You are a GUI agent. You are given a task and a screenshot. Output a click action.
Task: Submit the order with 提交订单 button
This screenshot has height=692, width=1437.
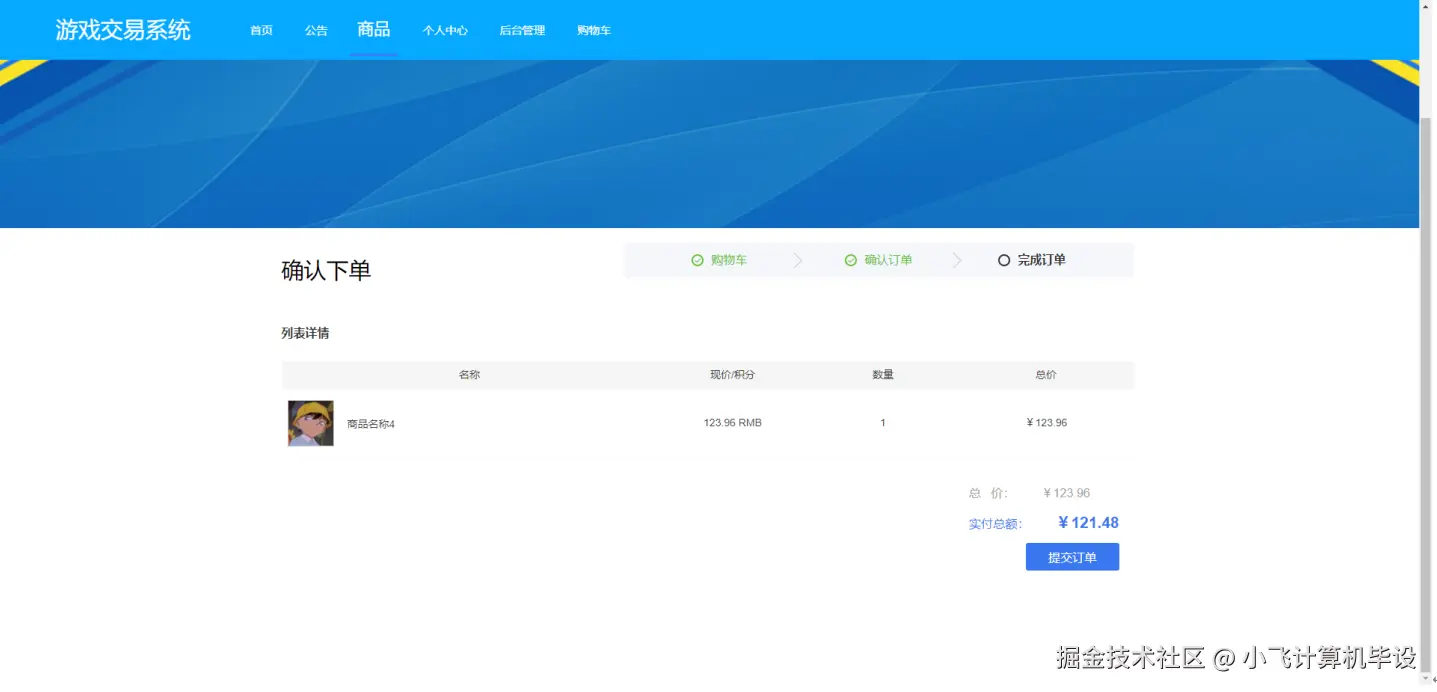[x=1072, y=557]
